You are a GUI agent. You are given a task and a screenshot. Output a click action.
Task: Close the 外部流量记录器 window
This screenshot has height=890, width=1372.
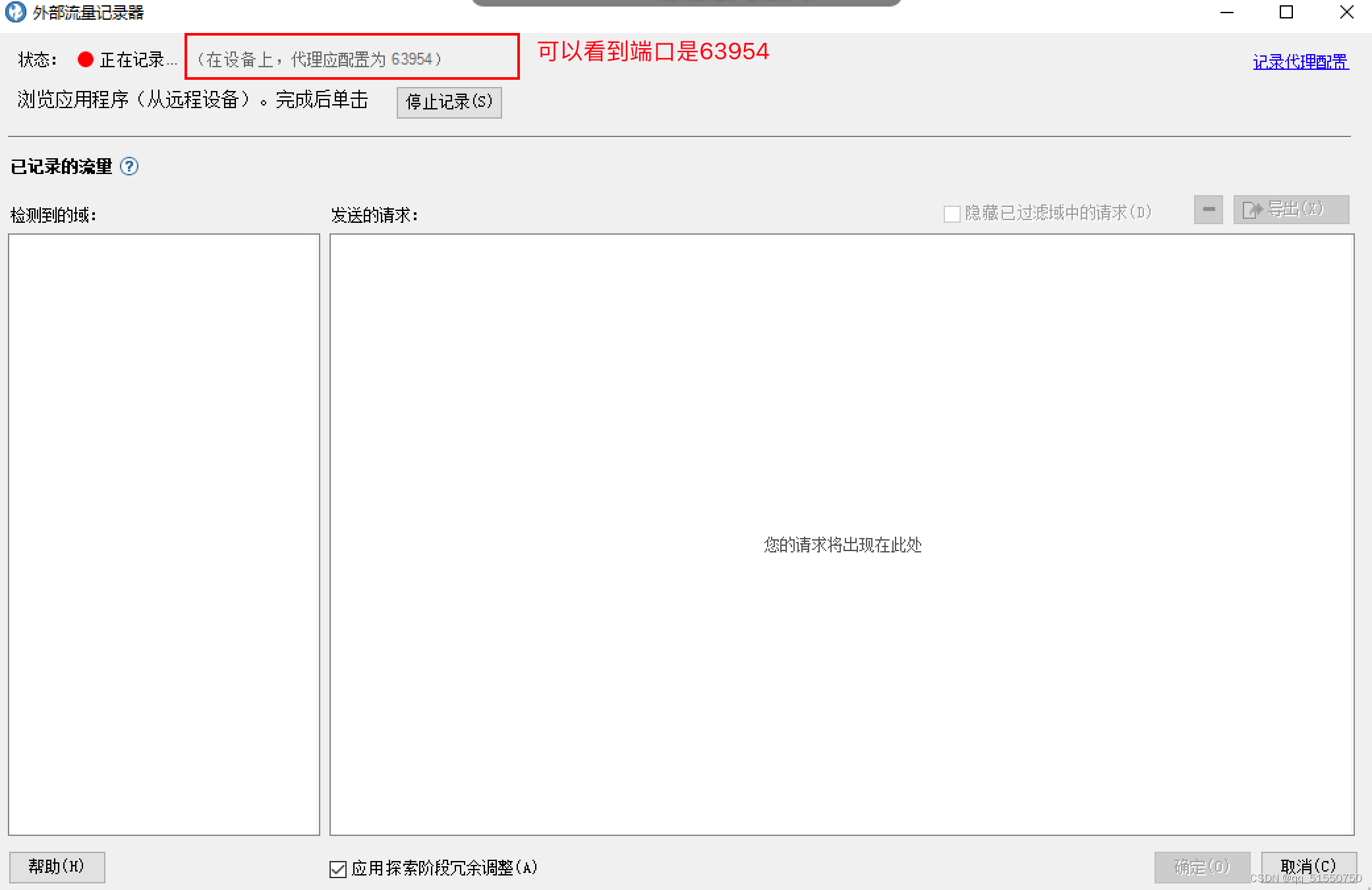coord(1346,12)
